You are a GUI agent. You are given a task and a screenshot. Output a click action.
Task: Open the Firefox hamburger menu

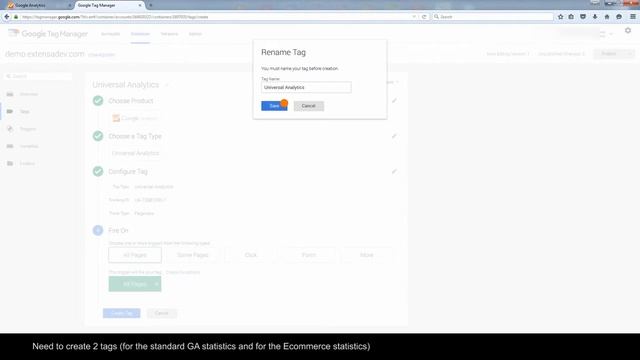click(633, 17)
